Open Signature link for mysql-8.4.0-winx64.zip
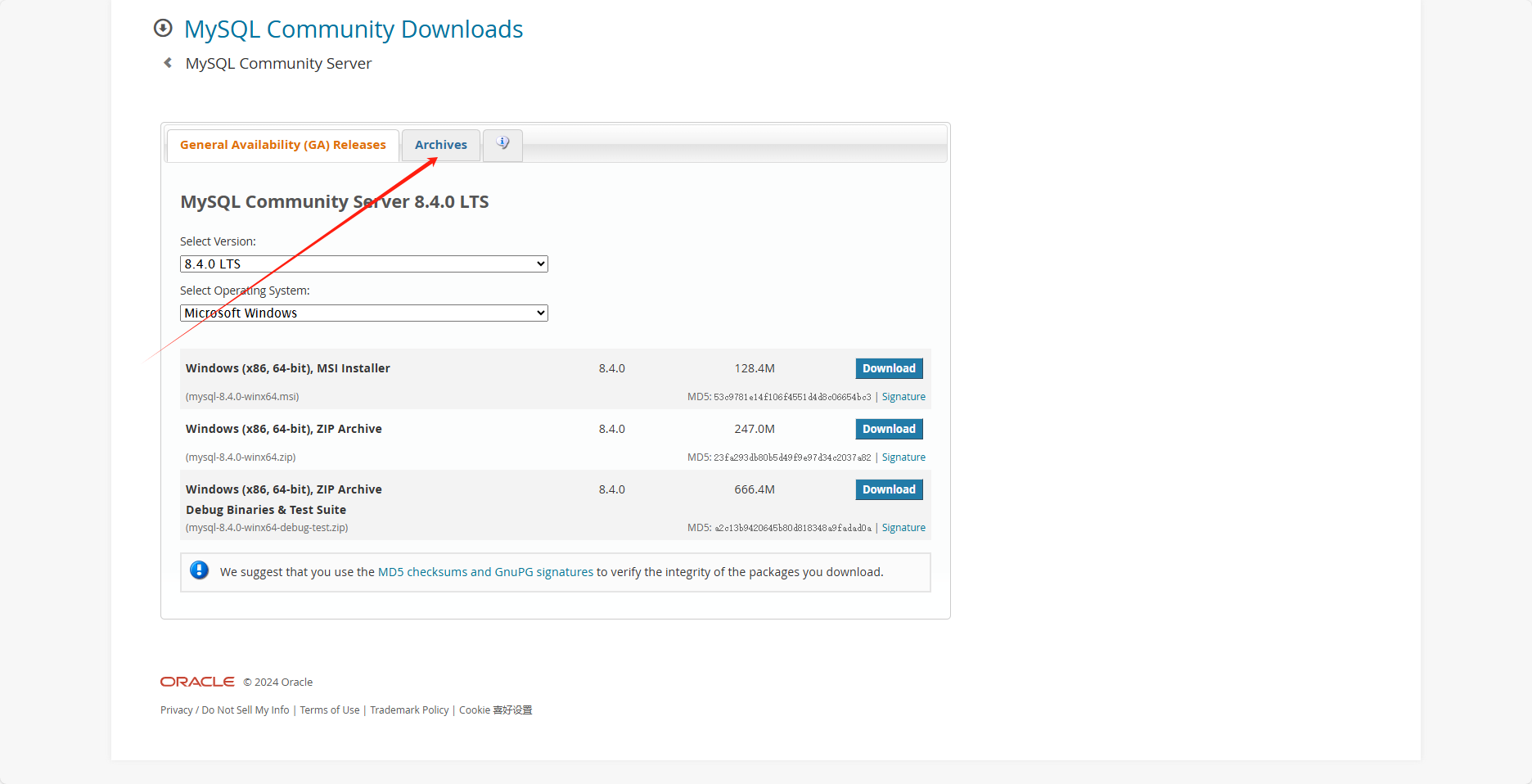Viewport: 1532px width, 784px height. coord(903,457)
